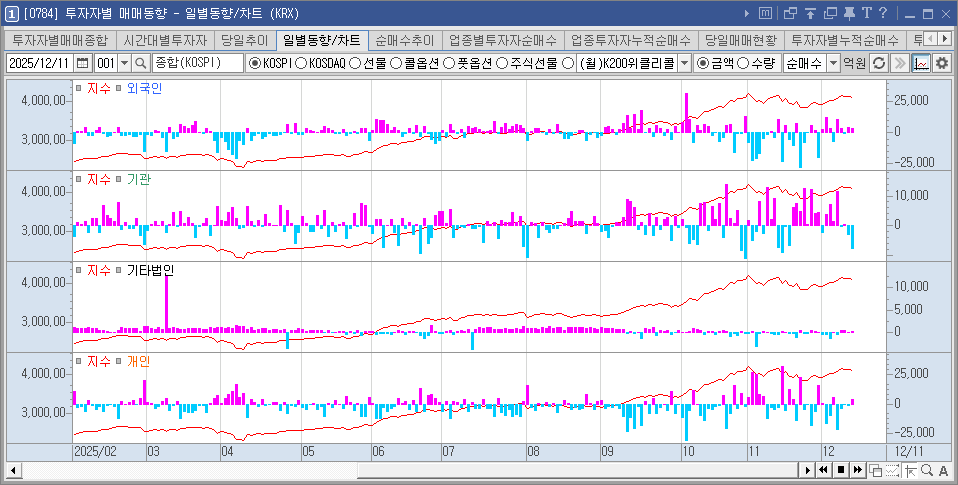Click the window number 1 icon
Viewport: 958px width, 485px height.
tap(12, 13)
